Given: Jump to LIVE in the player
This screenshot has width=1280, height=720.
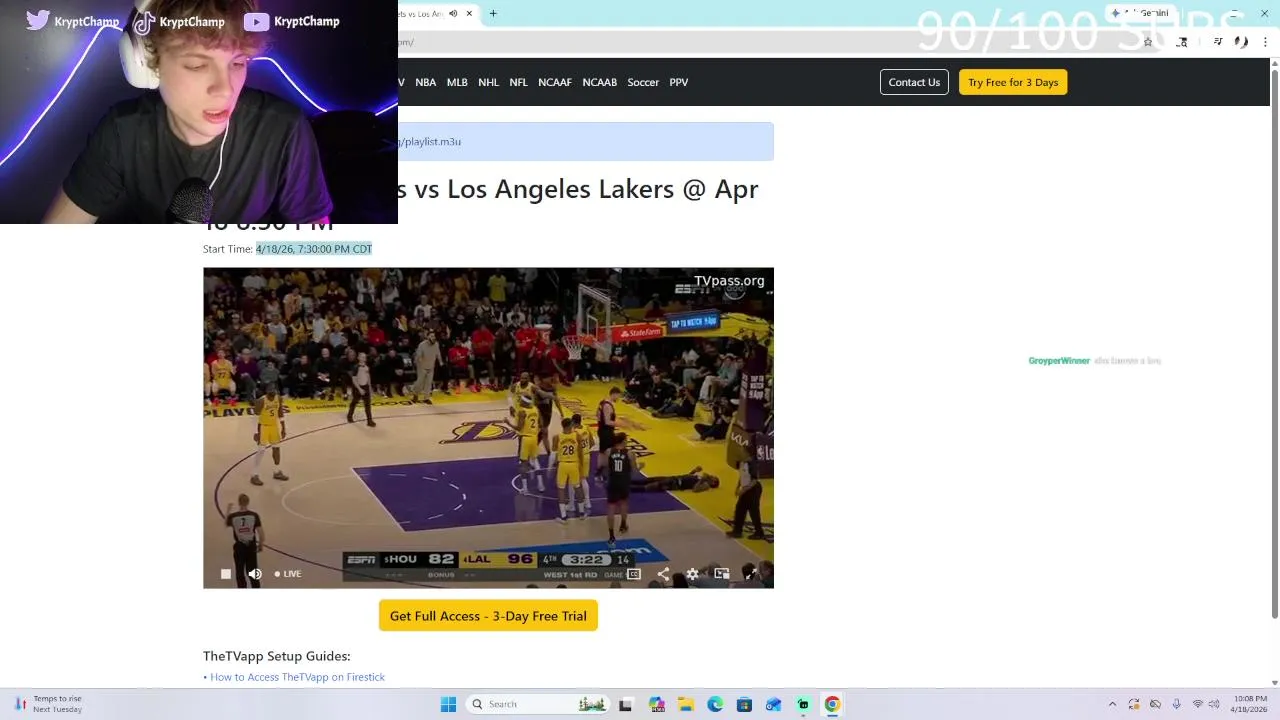Looking at the screenshot, I should coord(288,574).
